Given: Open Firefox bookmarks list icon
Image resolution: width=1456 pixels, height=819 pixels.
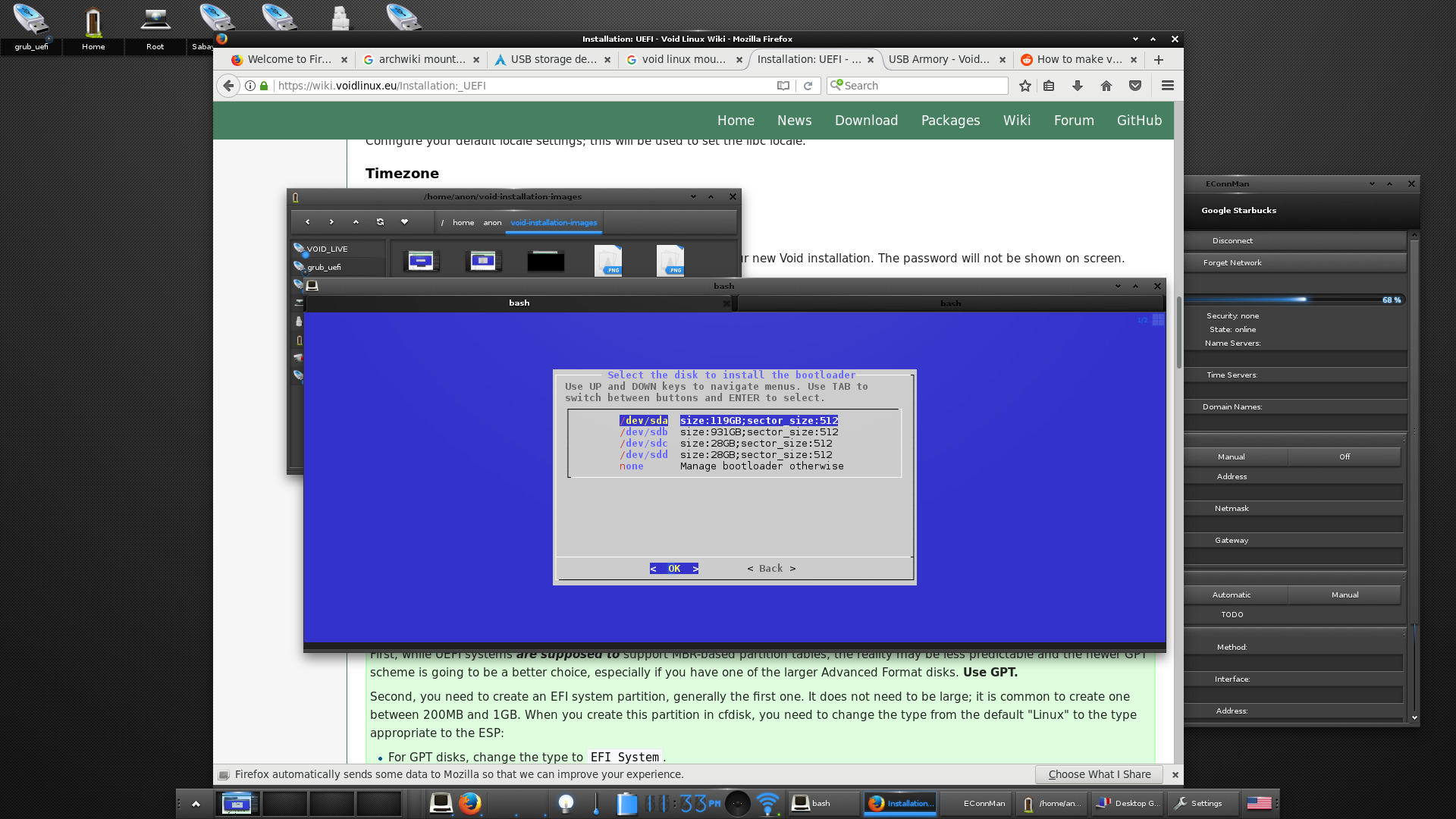Looking at the screenshot, I should [x=1049, y=86].
